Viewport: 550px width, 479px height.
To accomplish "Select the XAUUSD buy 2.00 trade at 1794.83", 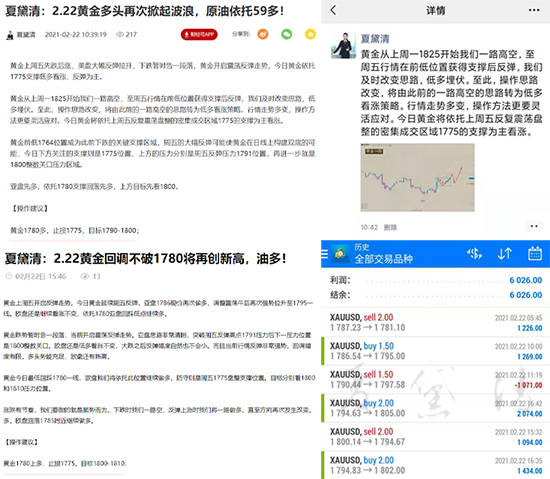I will pyautogui.click(x=435, y=465).
